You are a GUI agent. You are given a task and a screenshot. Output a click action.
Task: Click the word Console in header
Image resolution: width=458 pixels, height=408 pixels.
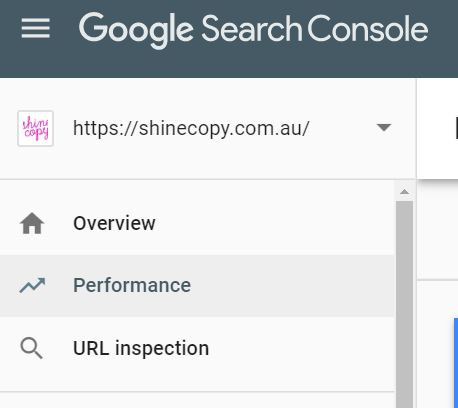pos(367,29)
